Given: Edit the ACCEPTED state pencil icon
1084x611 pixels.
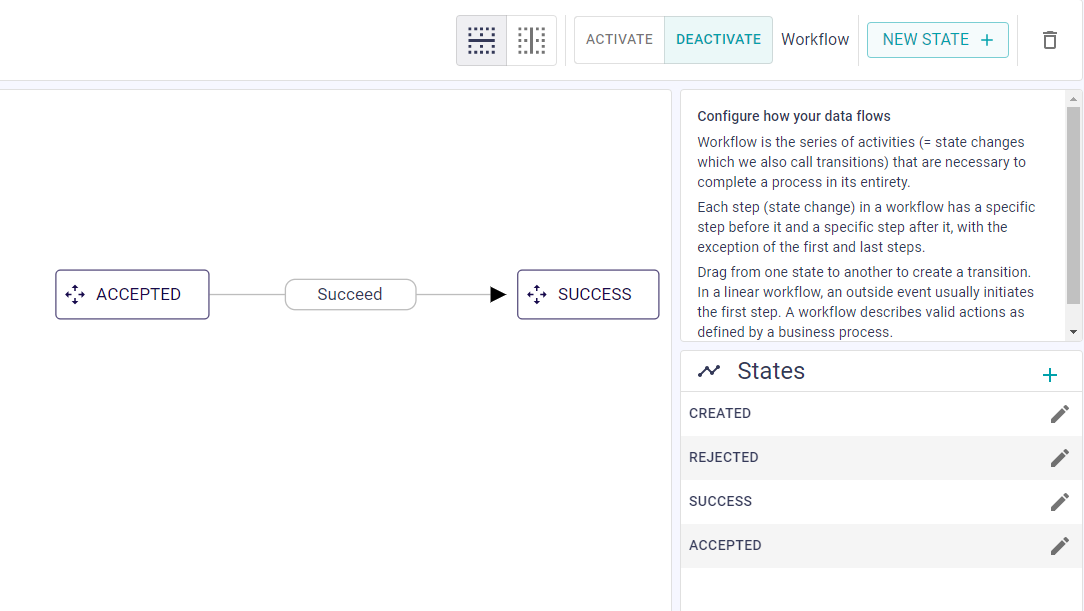Looking at the screenshot, I should tap(1059, 546).
